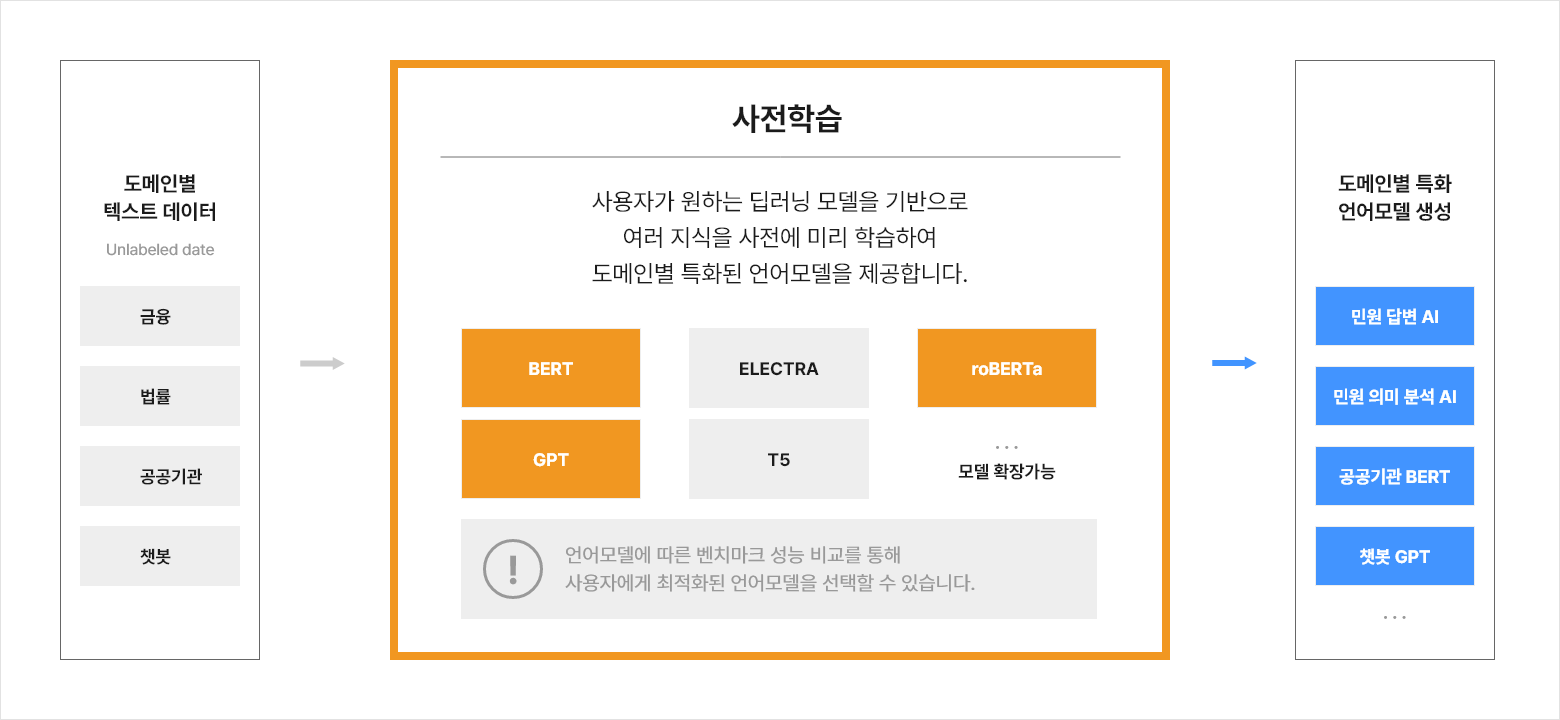Click the 챗봇 domain box
The width and height of the screenshot is (1560, 720).
coord(160,556)
